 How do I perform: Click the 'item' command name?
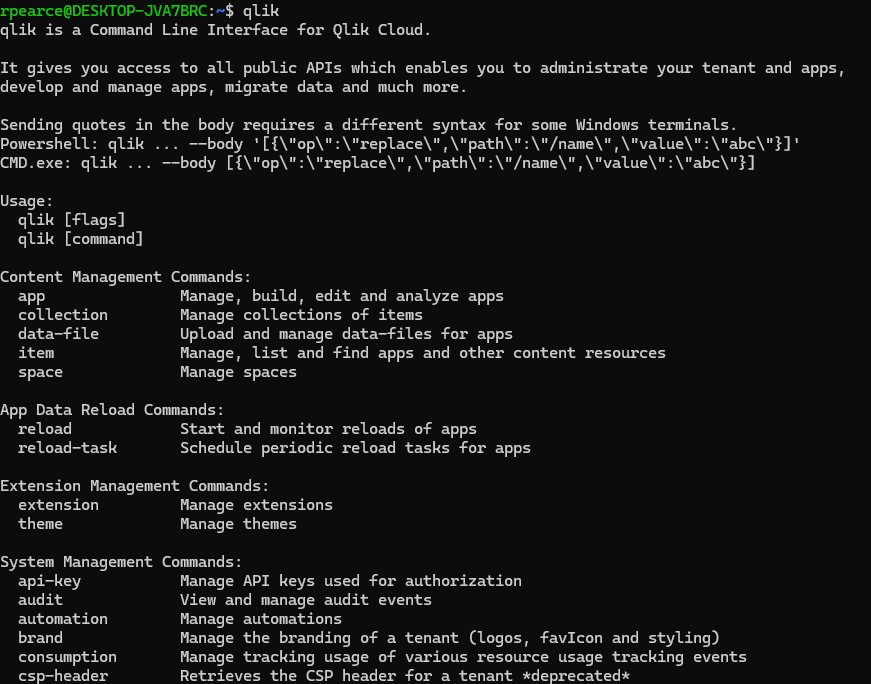[x=36, y=353]
